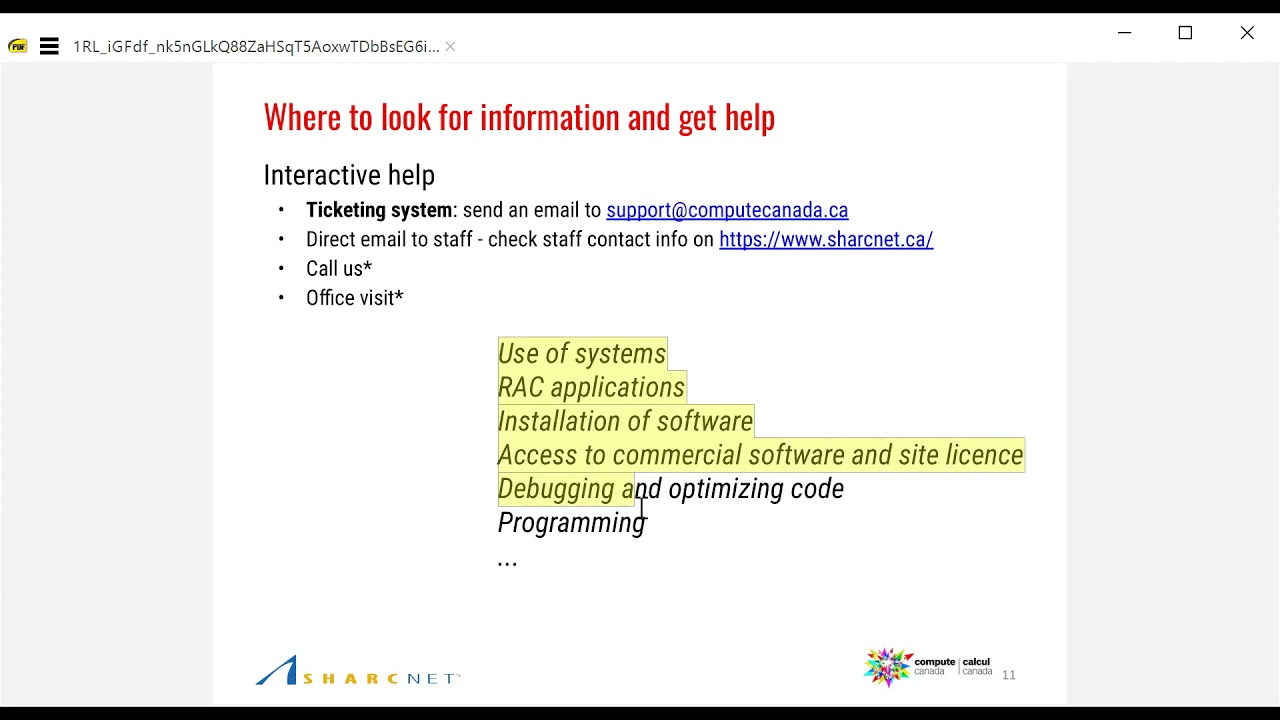Click the SHARCNET logo on the slide
This screenshot has height=720, width=1280.
click(x=357, y=672)
